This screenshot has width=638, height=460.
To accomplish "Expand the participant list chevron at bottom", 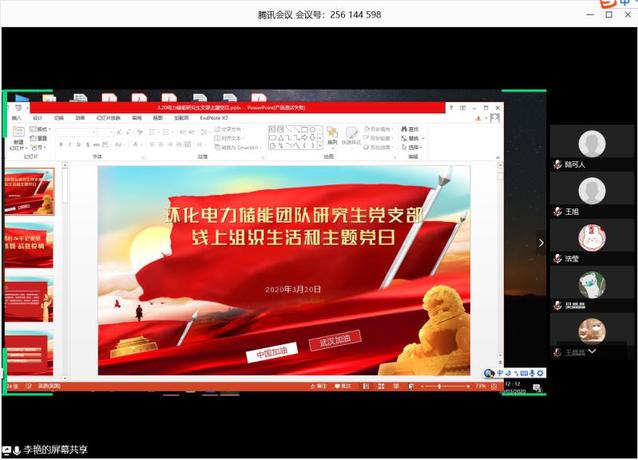I will (x=592, y=352).
